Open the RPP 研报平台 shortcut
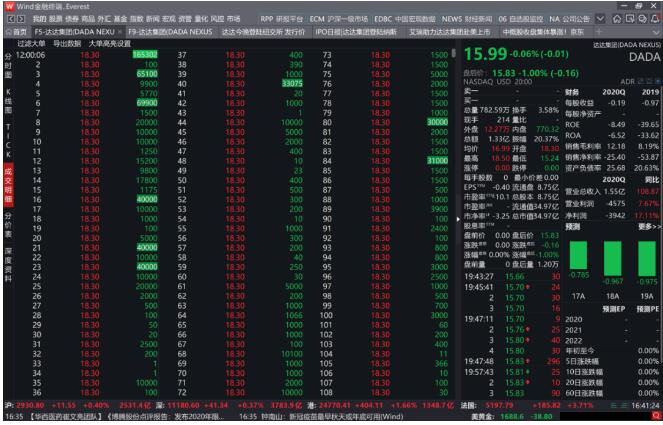663x425 pixels. (282, 19)
